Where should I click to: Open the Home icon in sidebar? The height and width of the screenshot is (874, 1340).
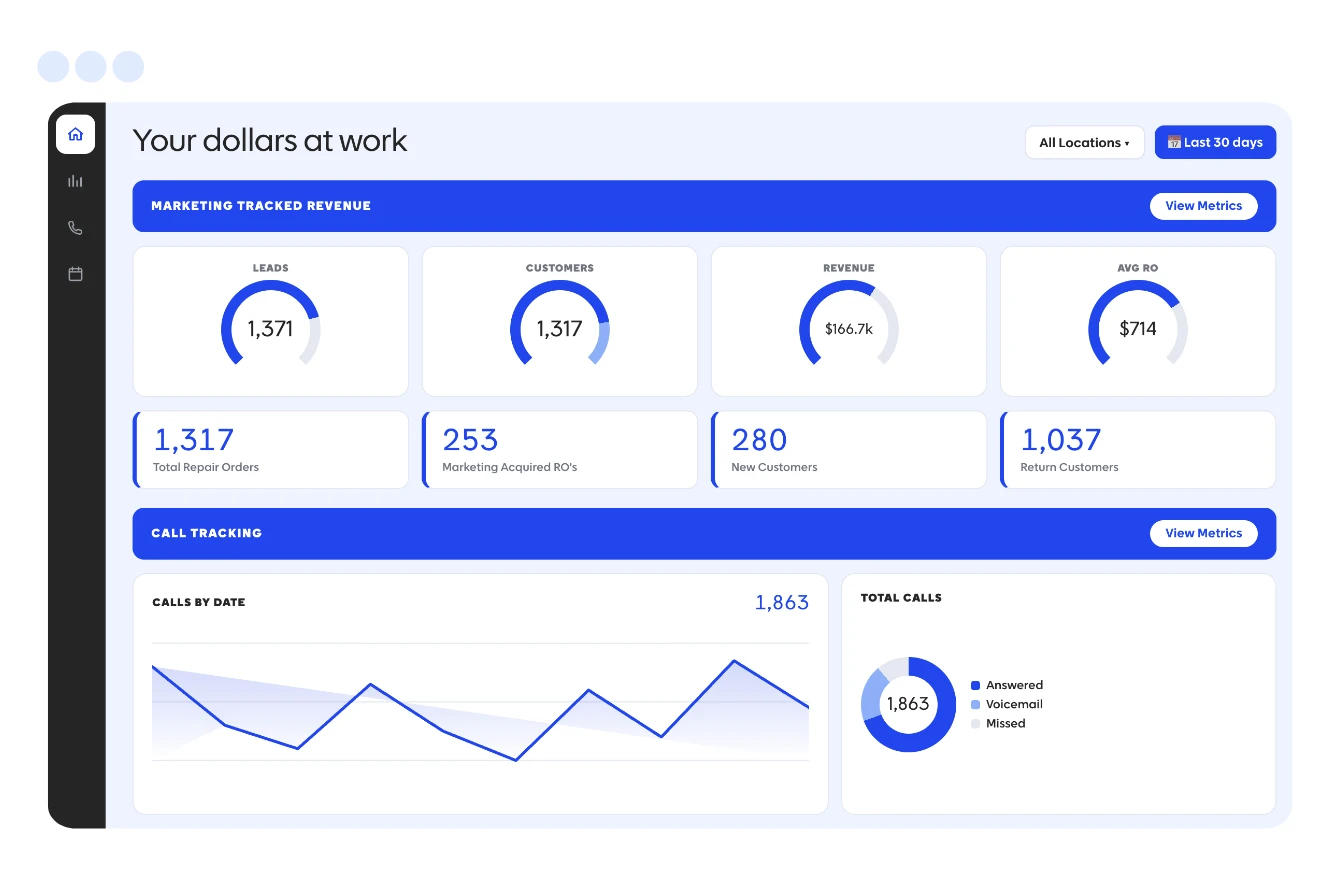click(75, 134)
